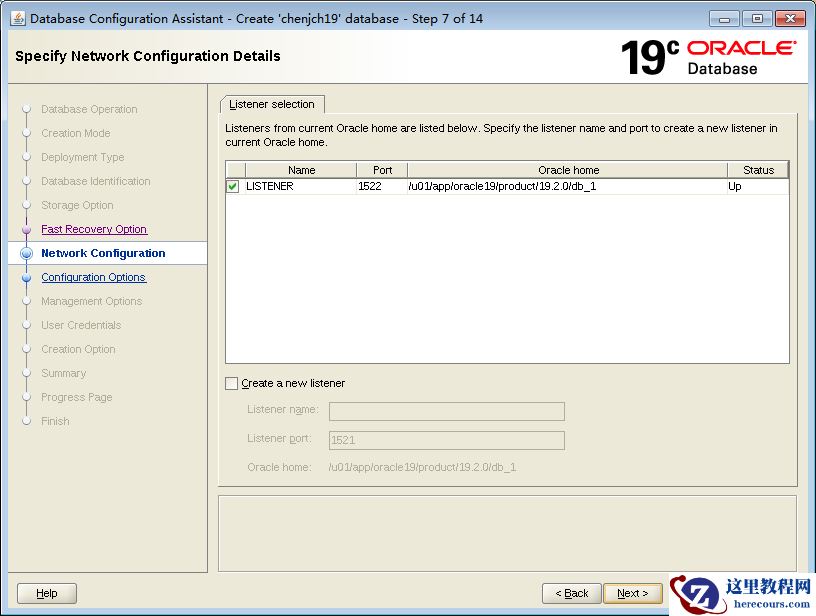Uncheck the LISTENER row checkbox
The width and height of the screenshot is (816, 616).
click(233, 186)
